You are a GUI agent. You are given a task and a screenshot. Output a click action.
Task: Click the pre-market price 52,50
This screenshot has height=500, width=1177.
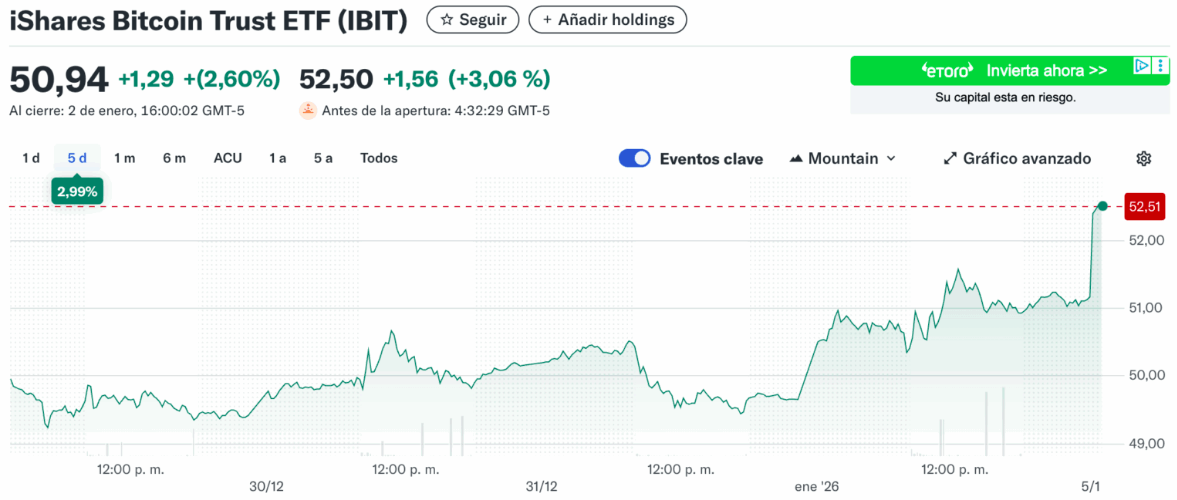pos(336,79)
